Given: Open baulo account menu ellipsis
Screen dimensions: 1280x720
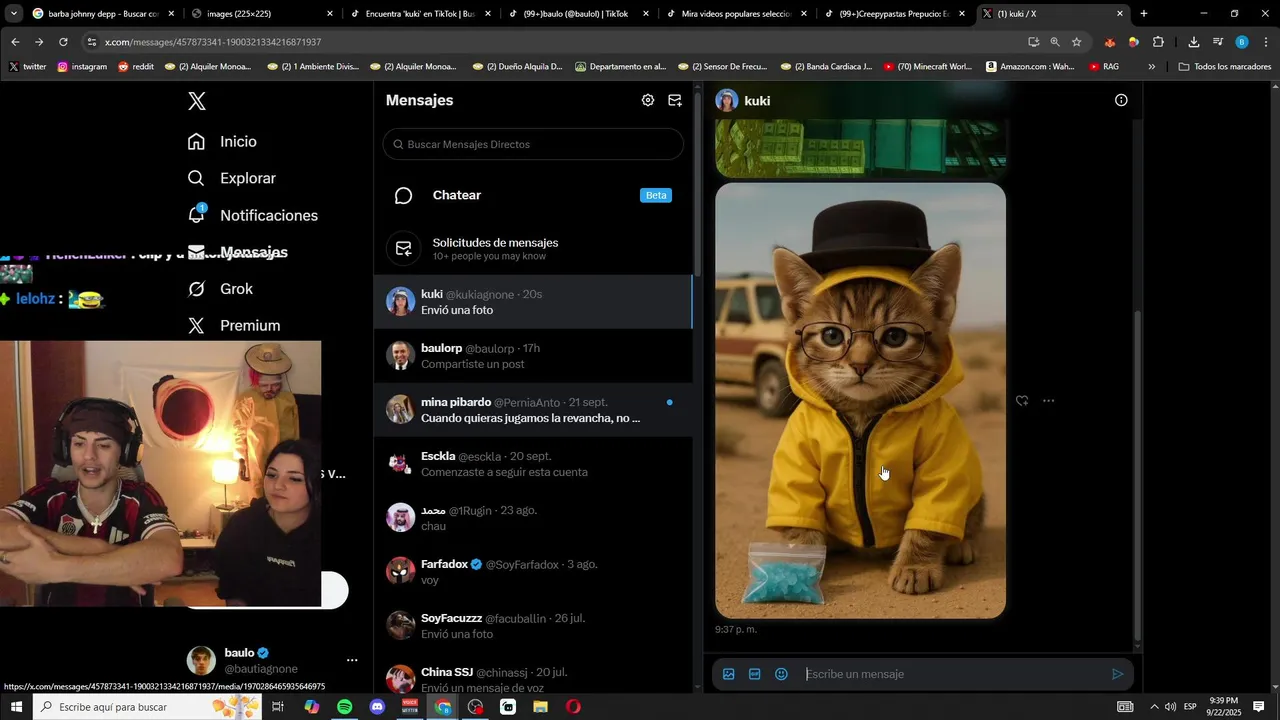Looking at the screenshot, I should [352, 660].
